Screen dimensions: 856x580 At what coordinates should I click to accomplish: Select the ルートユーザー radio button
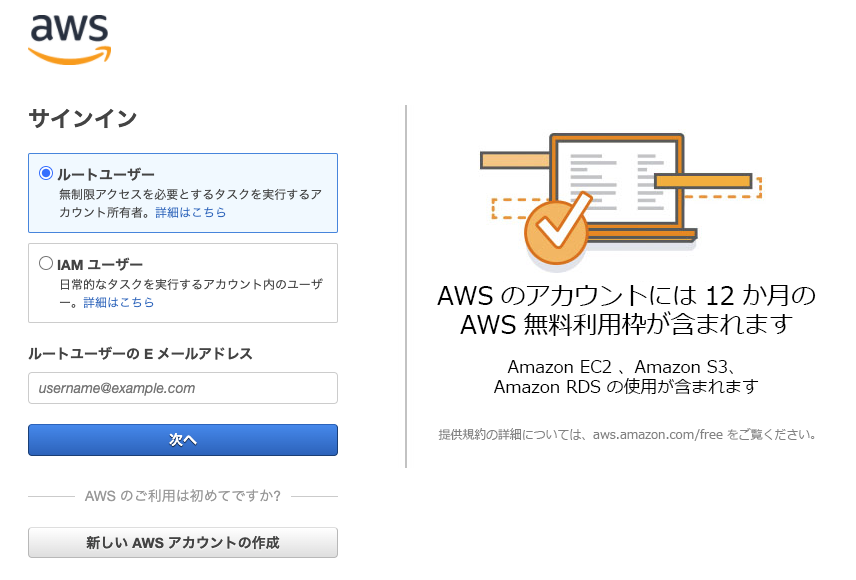pos(46,174)
